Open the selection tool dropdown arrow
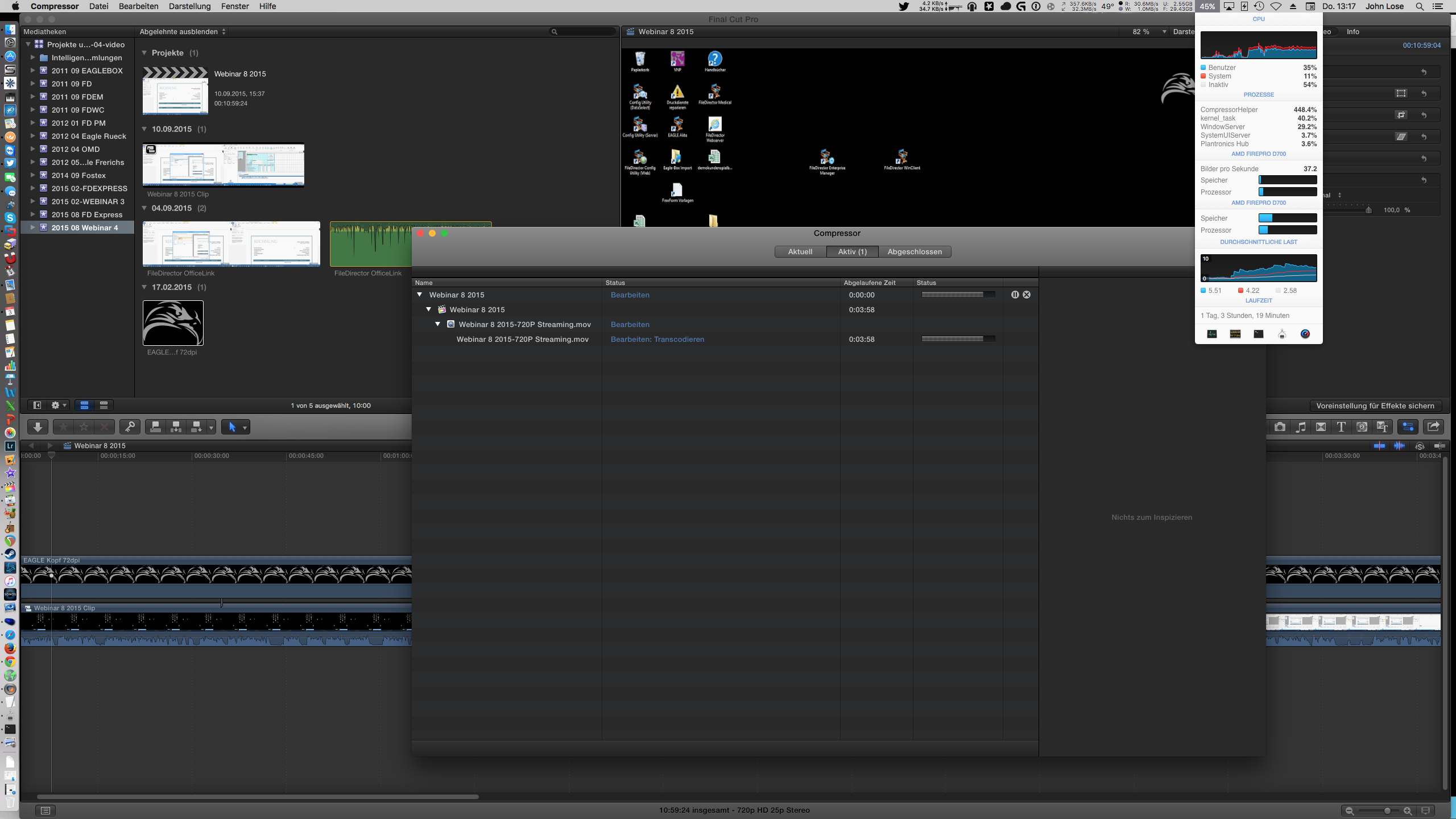Viewport: 1456px width, 819px height. [x=245, y=427]
